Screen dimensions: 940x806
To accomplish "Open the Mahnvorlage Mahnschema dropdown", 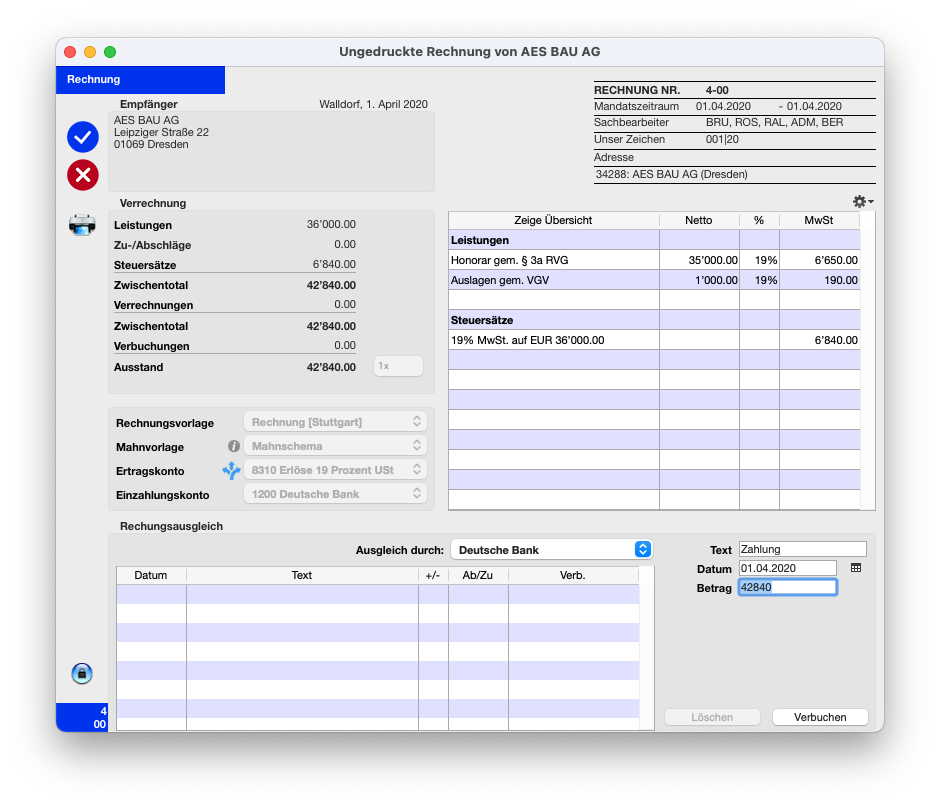I will pyautogui.click(x=335, y=446).
